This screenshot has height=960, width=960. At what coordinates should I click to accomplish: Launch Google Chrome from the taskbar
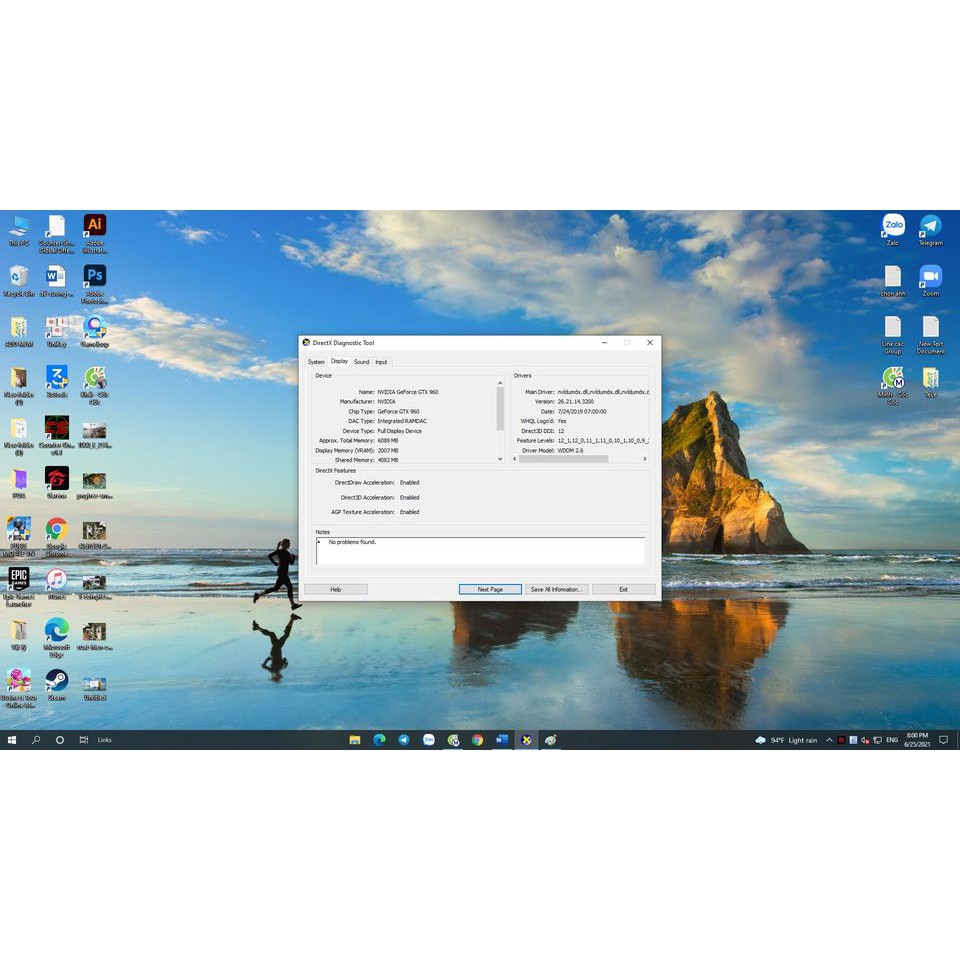tap(478, 740)
